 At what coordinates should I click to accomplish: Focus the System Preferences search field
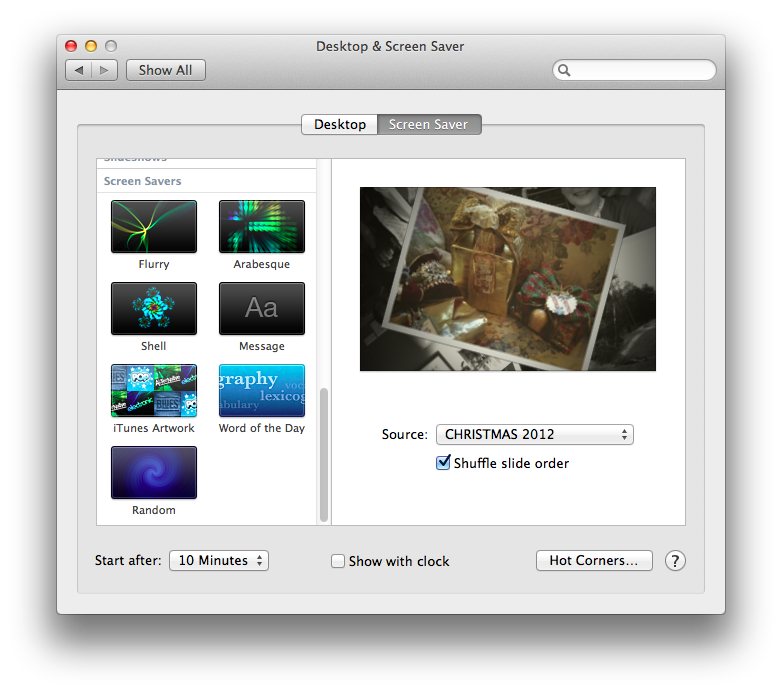[x=634, y=70]
